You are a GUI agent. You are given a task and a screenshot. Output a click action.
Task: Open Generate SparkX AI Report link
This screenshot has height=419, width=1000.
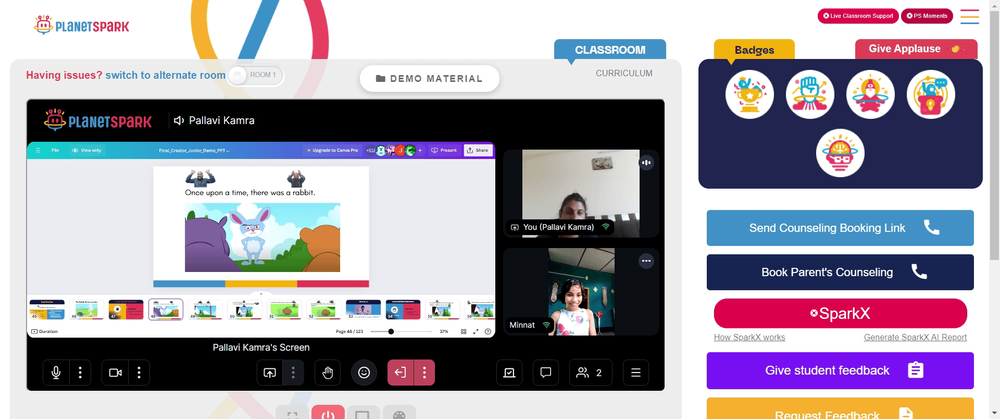click(x=915, y=337)
